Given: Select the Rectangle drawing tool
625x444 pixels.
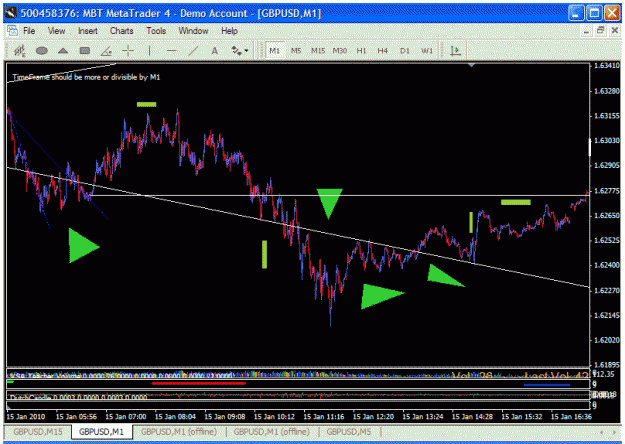Looking at the screenshot, I should 85,51.
